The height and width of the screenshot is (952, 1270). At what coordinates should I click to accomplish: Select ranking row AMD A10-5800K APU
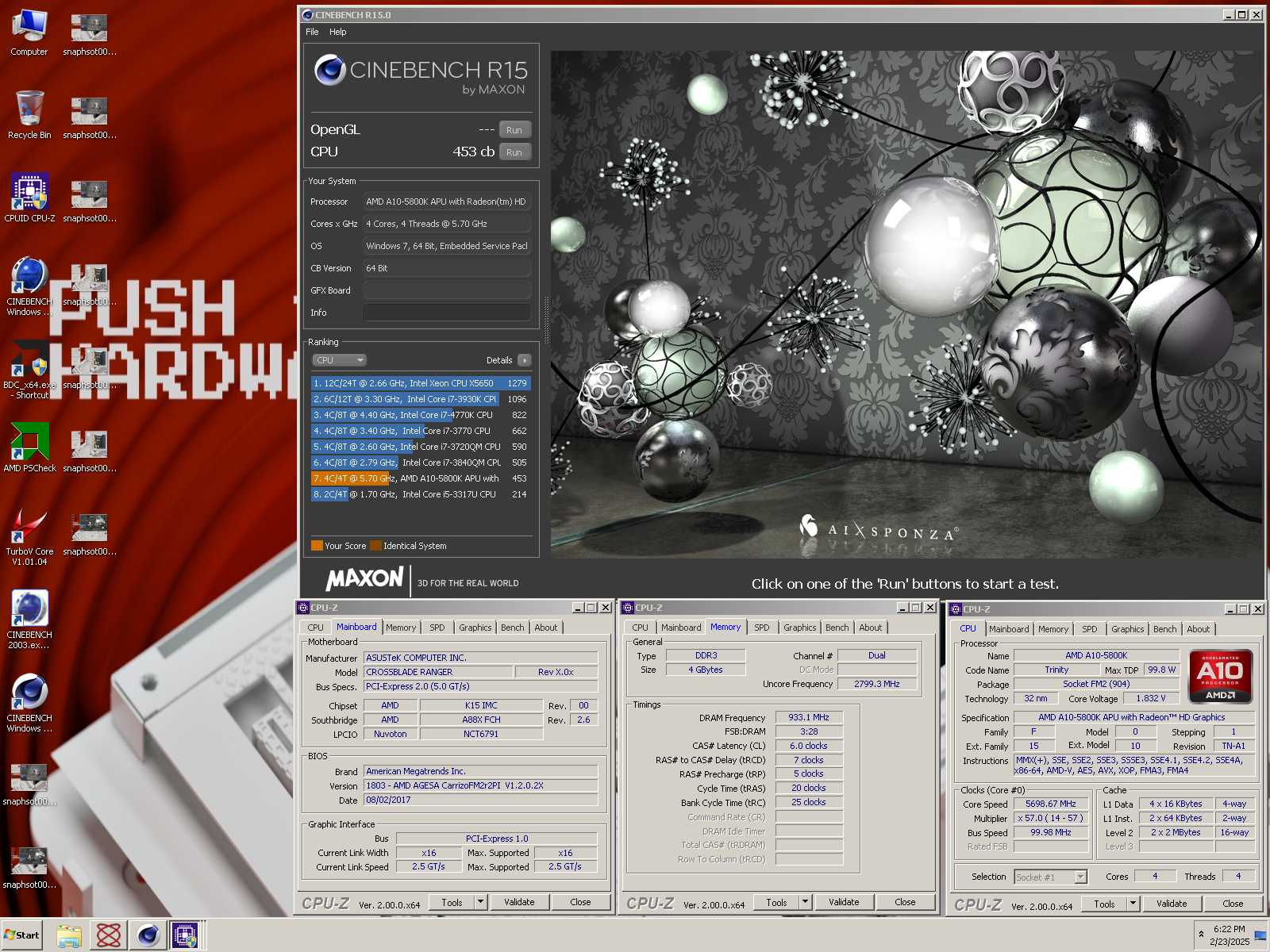[x=420, y=478]
